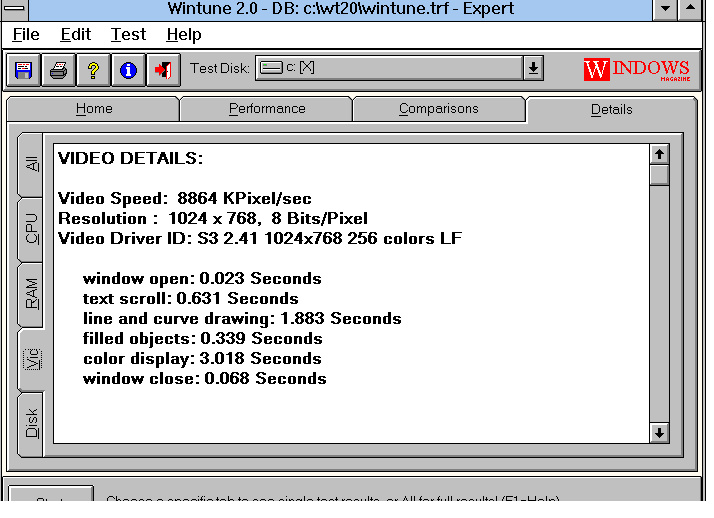
Task: Select the Disk side tab
Action: (x=31, y=423)
